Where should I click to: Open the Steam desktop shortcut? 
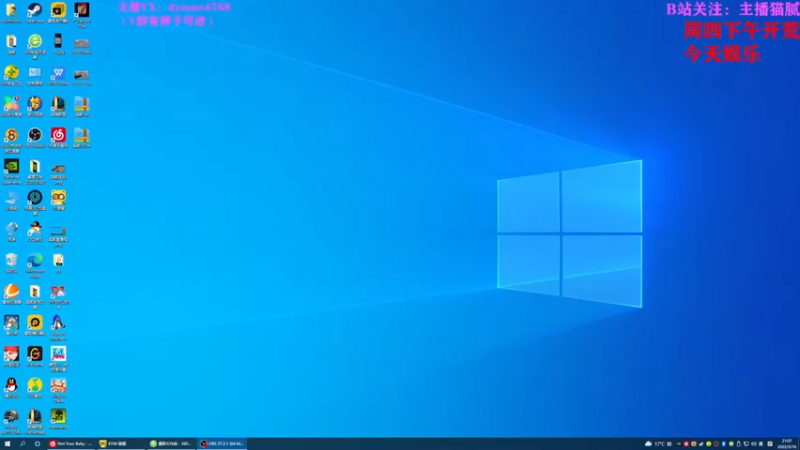coord(35,12)
